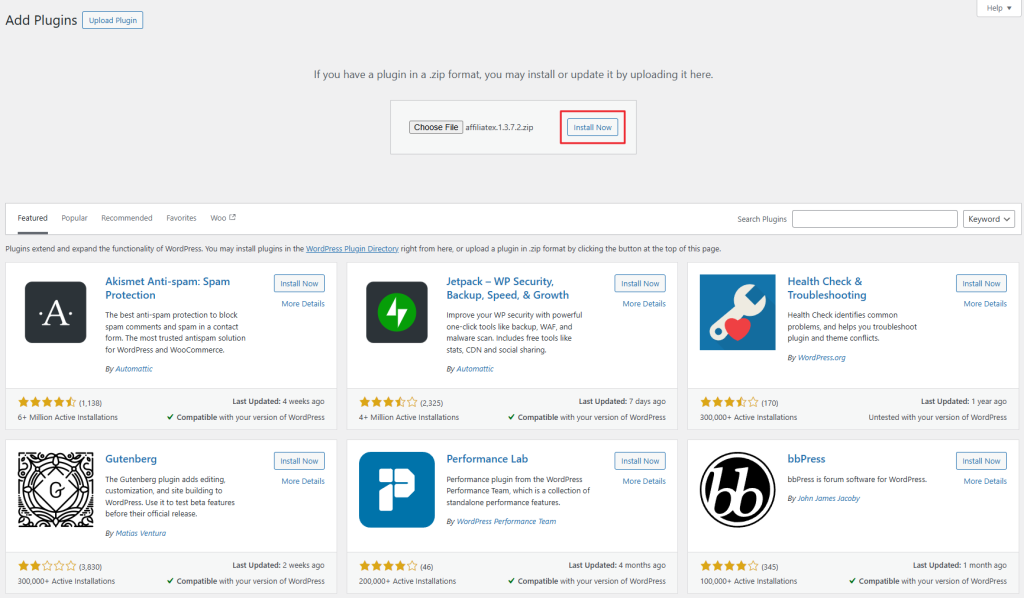Click '100,000+ Active Installations' text

[748, 581]
